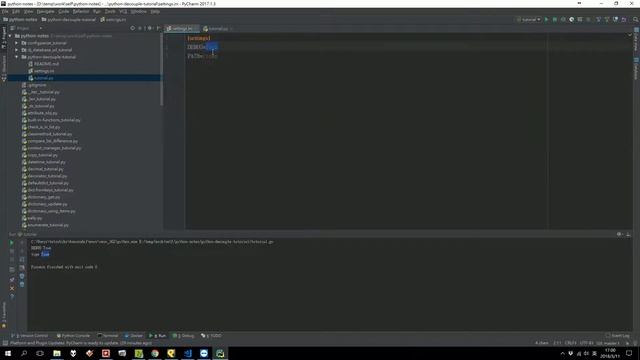Toggle tool window quick-access icon in status bar
Image resolution: width=640 pixels, height=360 pixels.
(5, 343)
